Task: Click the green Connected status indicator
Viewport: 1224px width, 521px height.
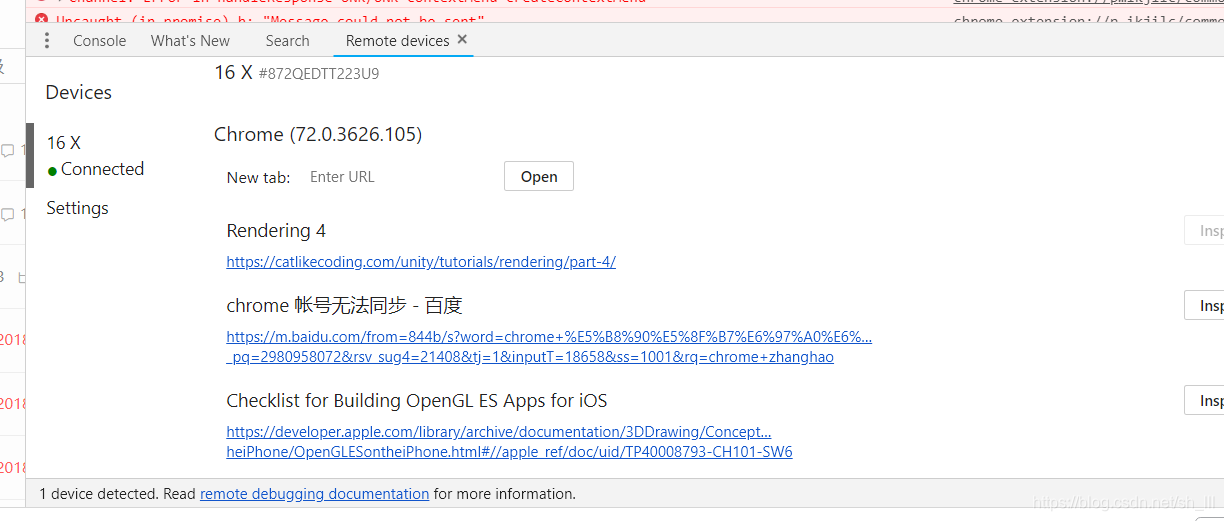Action: 52,171
